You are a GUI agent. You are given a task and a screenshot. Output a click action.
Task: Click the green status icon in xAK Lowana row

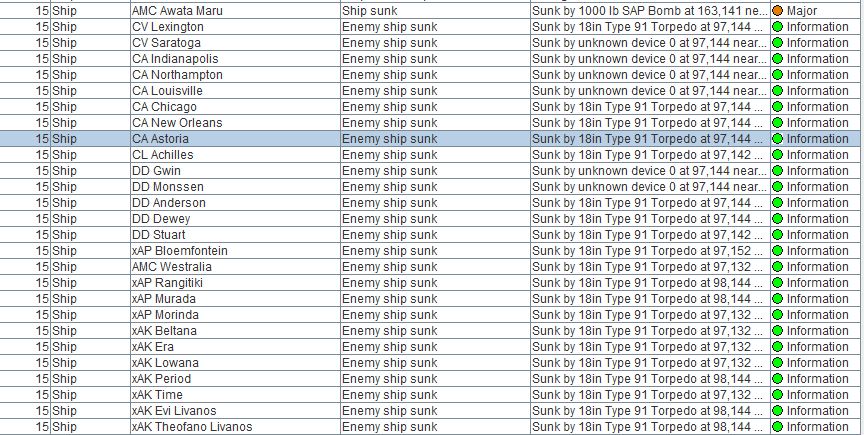777,362
